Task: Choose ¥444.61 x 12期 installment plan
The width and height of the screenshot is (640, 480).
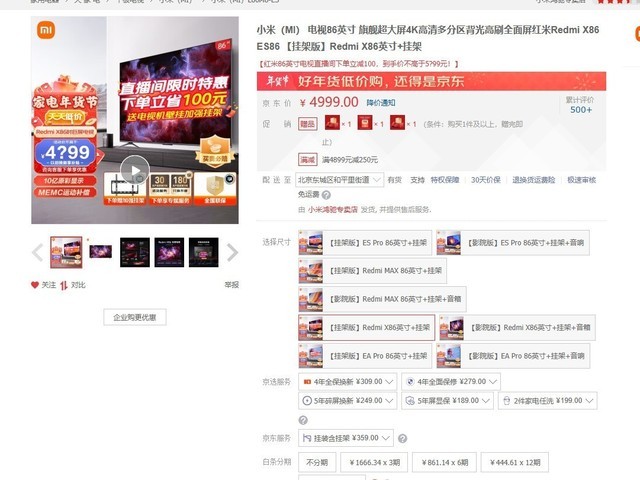Action: (515, 462)
